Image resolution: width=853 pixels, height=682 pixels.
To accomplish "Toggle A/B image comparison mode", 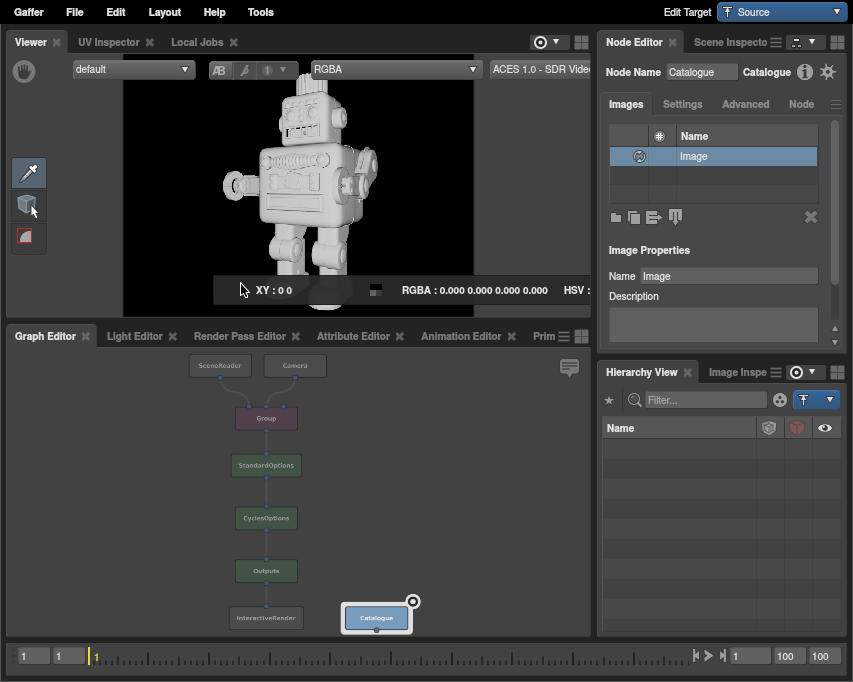I will pyautogui.click(x=219, y=70).
